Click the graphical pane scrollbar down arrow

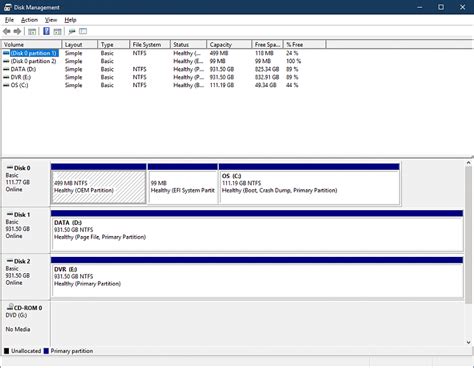[468, 342]
